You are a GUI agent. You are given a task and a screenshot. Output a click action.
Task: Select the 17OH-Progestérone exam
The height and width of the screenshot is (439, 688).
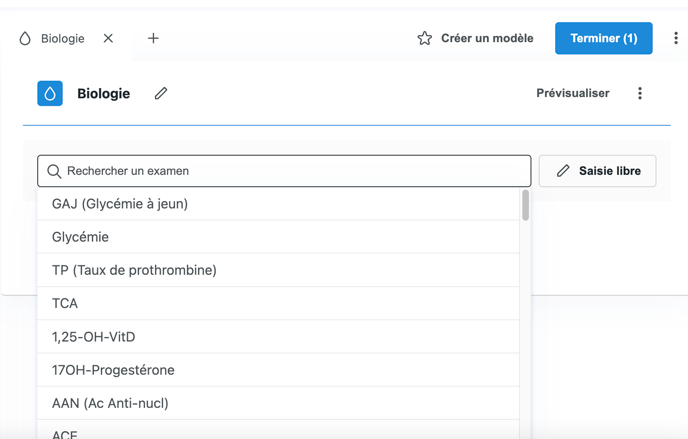click(113, 370)
